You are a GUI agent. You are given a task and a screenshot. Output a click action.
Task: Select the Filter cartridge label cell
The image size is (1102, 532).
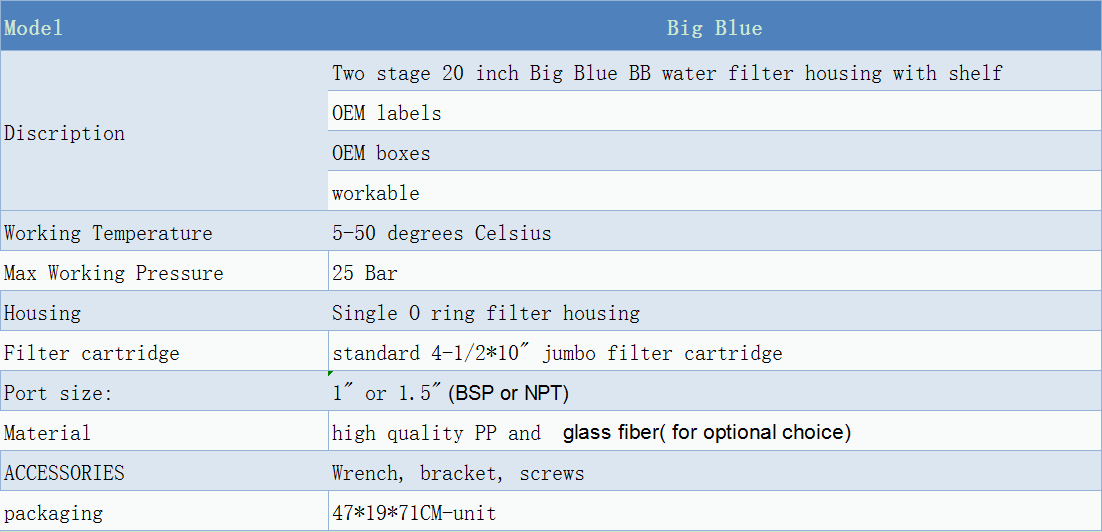coord(164,351)
